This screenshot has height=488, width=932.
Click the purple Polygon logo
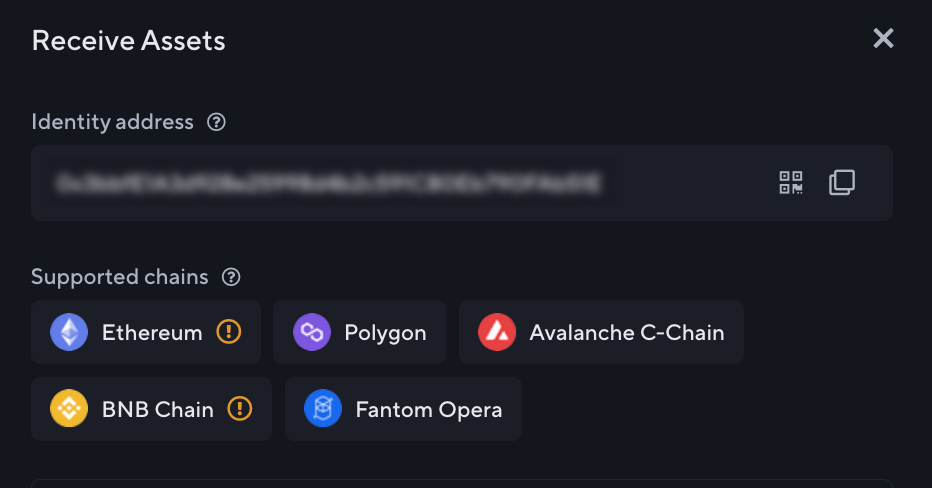click(x=312, y=332)
